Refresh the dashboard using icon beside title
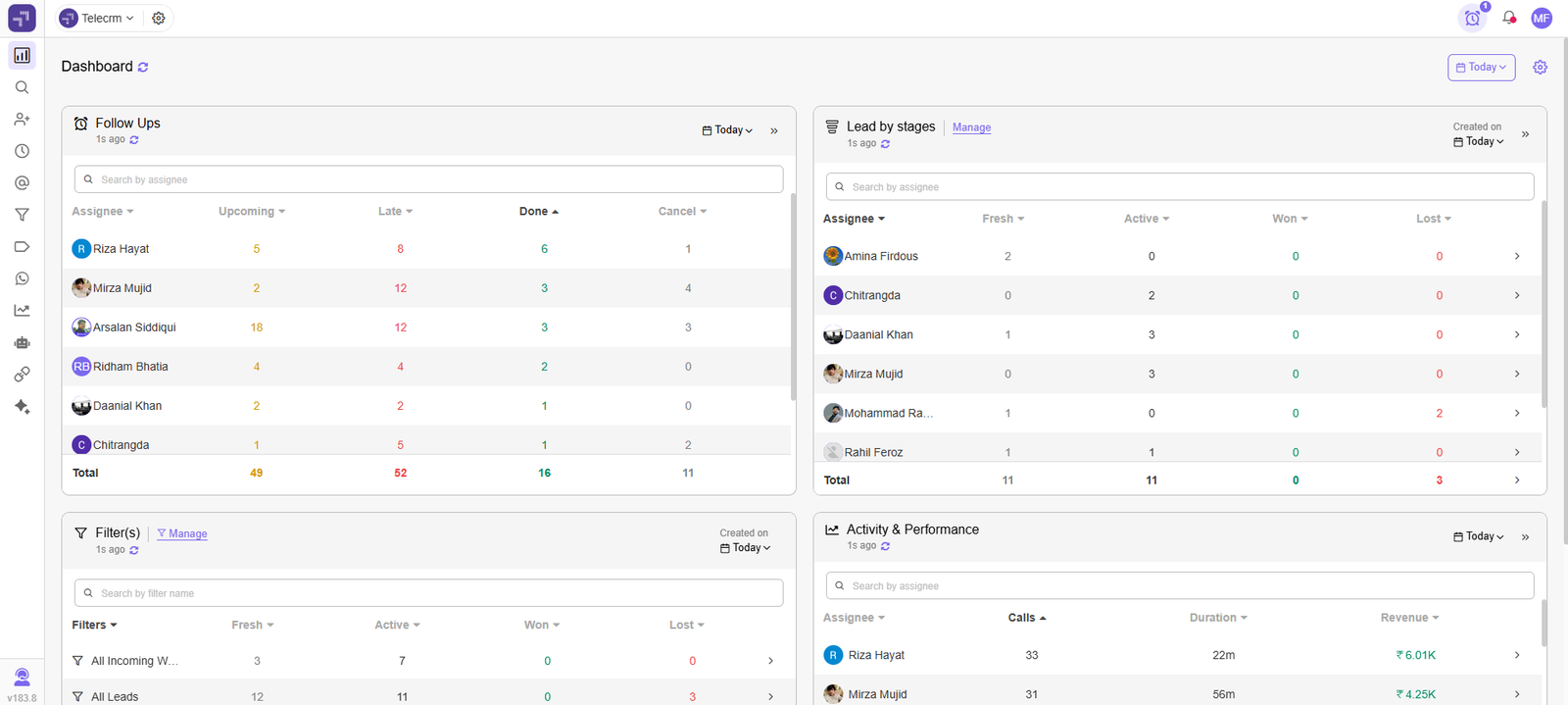The image size is (1568, 705). pyautogui.click(x=143, y=67)
